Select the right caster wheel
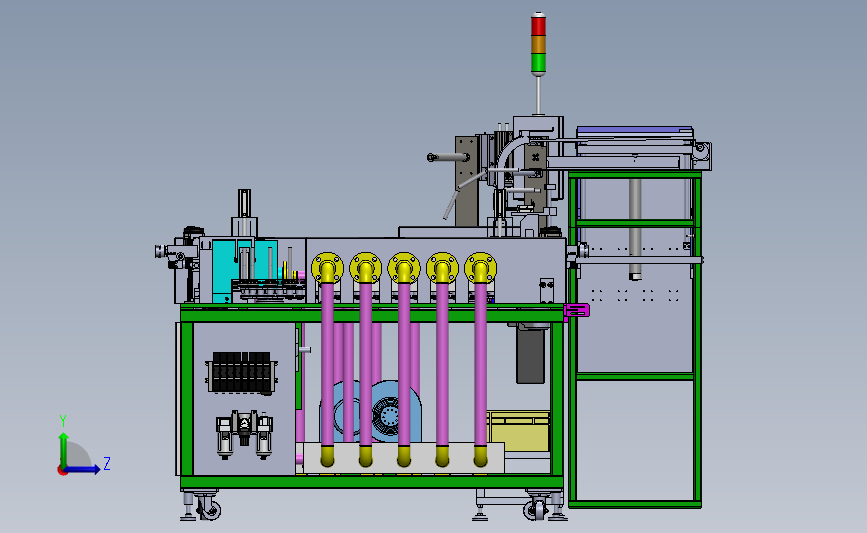The width and height of the screenshot is (867, 533). tap(534, 509)
